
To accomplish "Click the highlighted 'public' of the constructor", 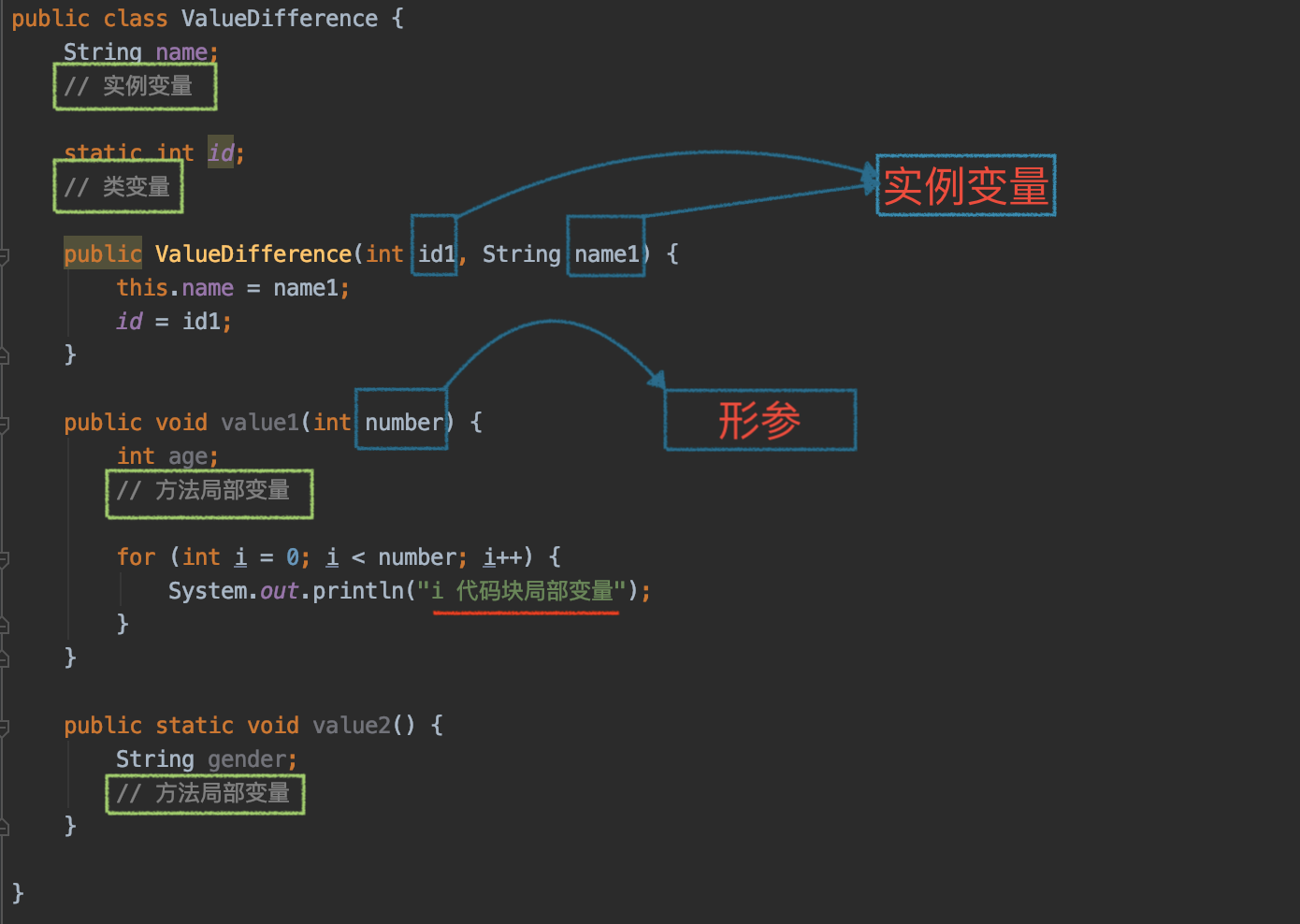I will (x=103, y=254).
